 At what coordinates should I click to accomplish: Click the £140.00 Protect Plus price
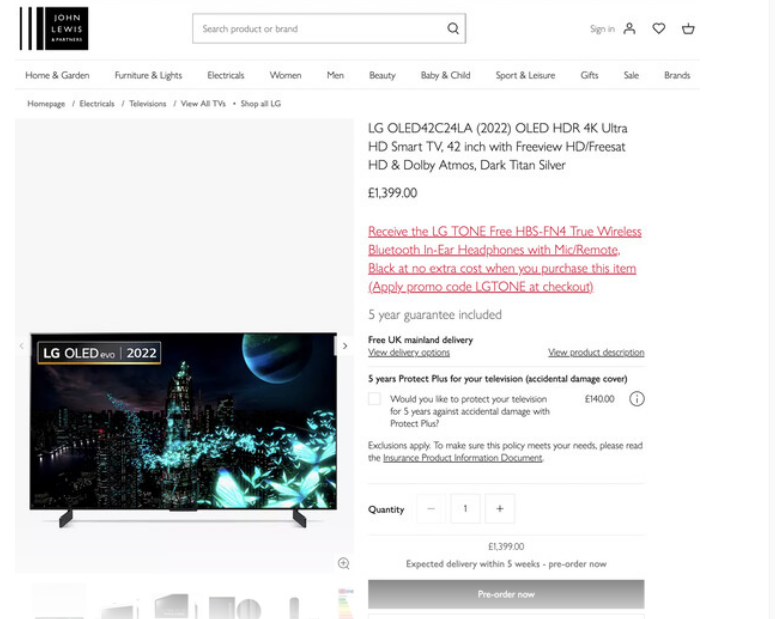point(600,398)
